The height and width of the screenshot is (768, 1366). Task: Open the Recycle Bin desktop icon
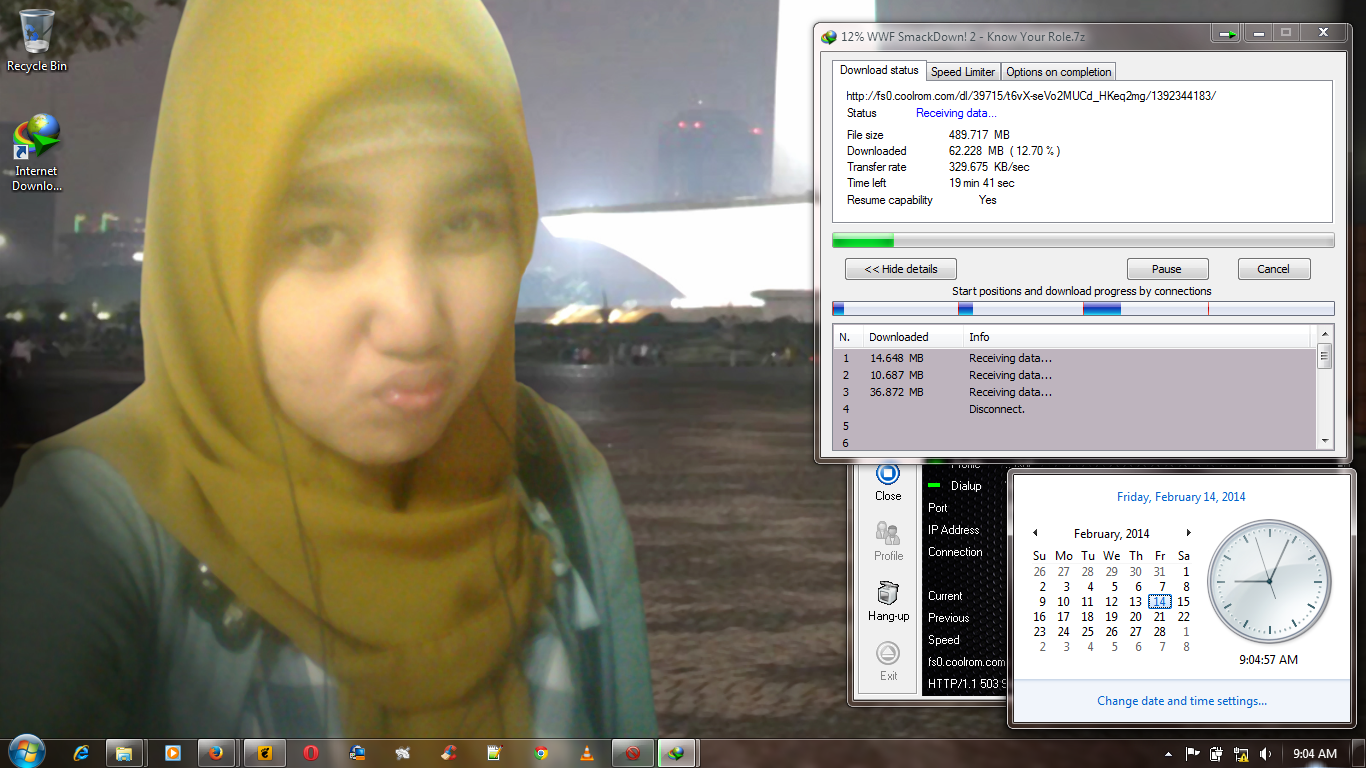37,41
